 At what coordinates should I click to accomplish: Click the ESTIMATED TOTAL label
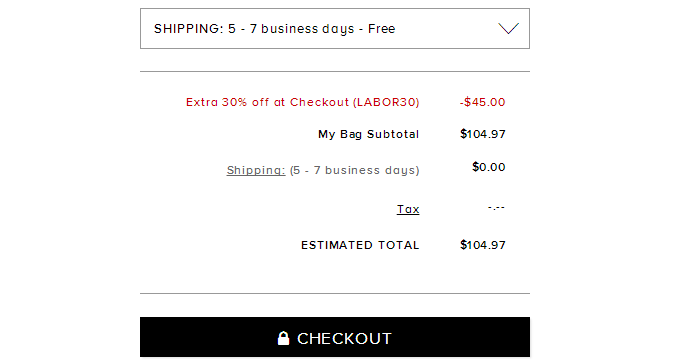tap(360, 245)
